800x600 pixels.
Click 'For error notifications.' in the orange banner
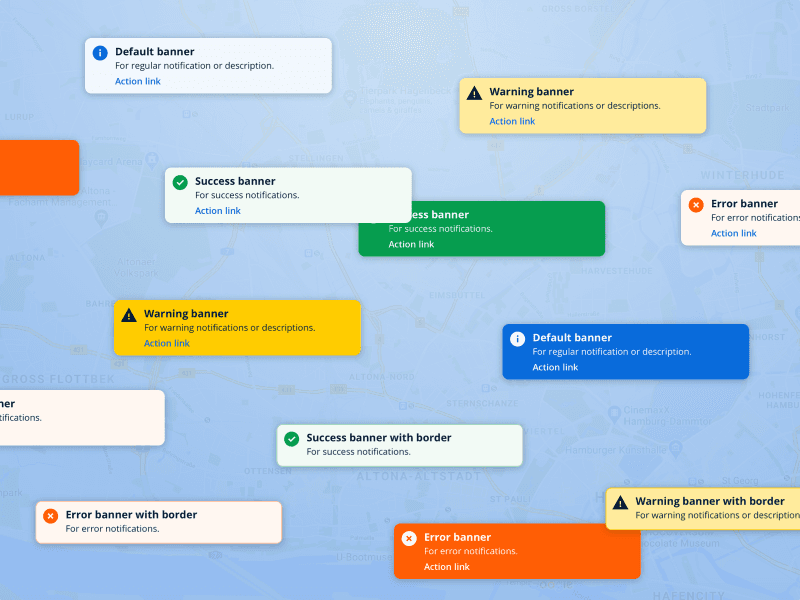click(470, 552)
